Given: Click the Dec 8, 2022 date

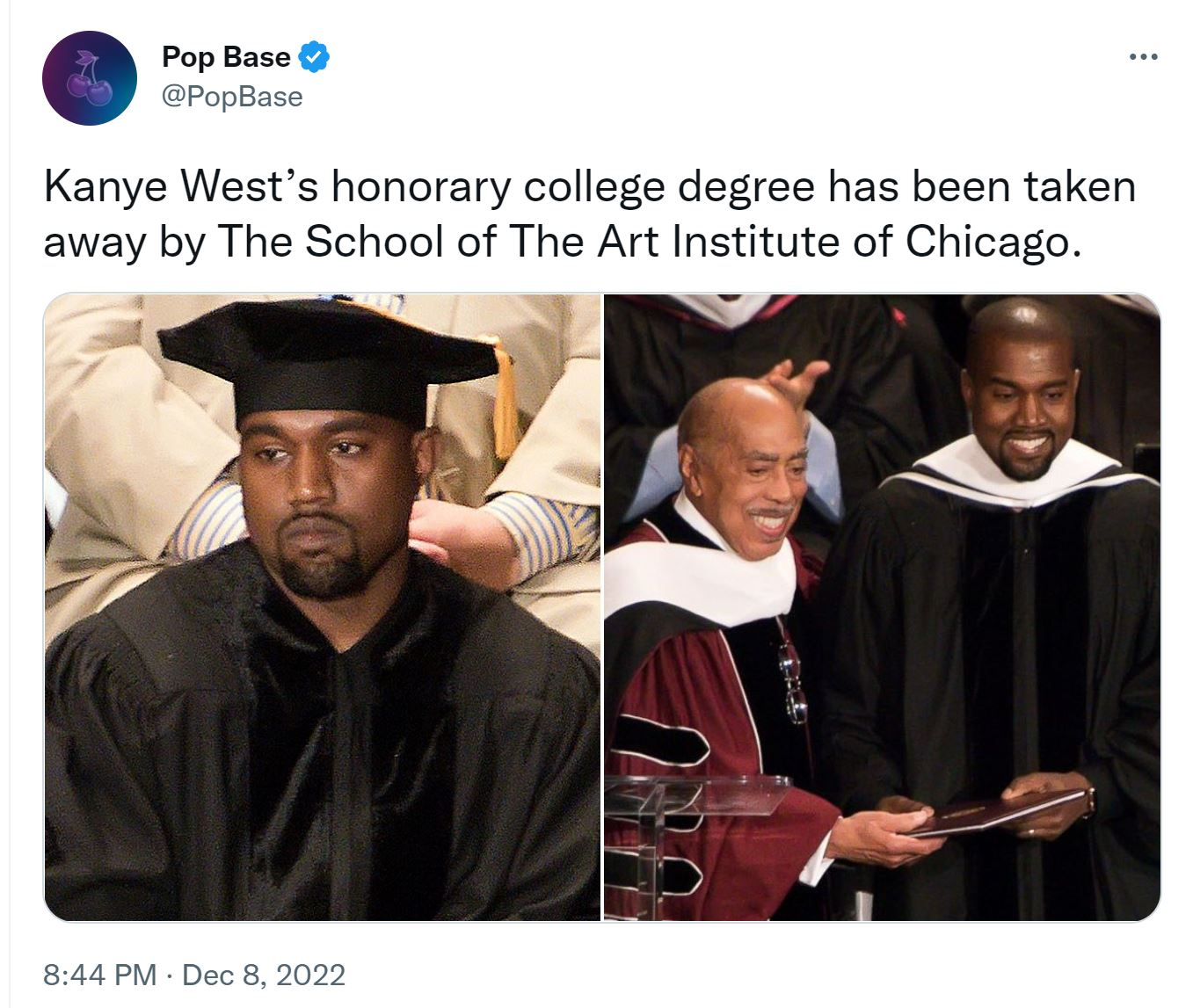Looking at the screenshot, I should 264,975.
